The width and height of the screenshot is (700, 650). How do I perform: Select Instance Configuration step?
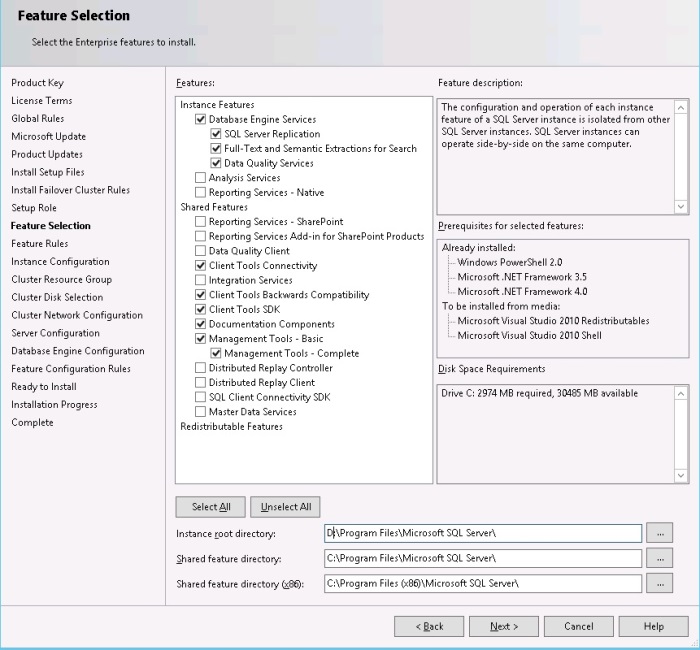(x=60, y=262)
